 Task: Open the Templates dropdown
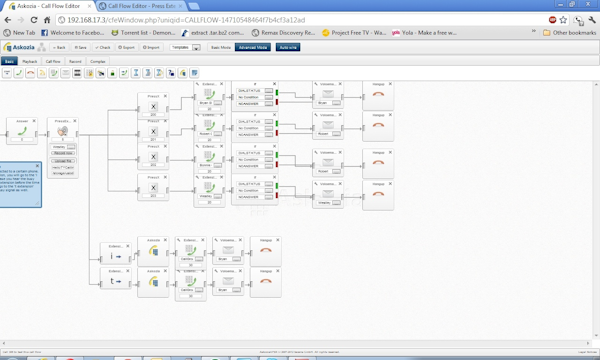coord(185,47)
